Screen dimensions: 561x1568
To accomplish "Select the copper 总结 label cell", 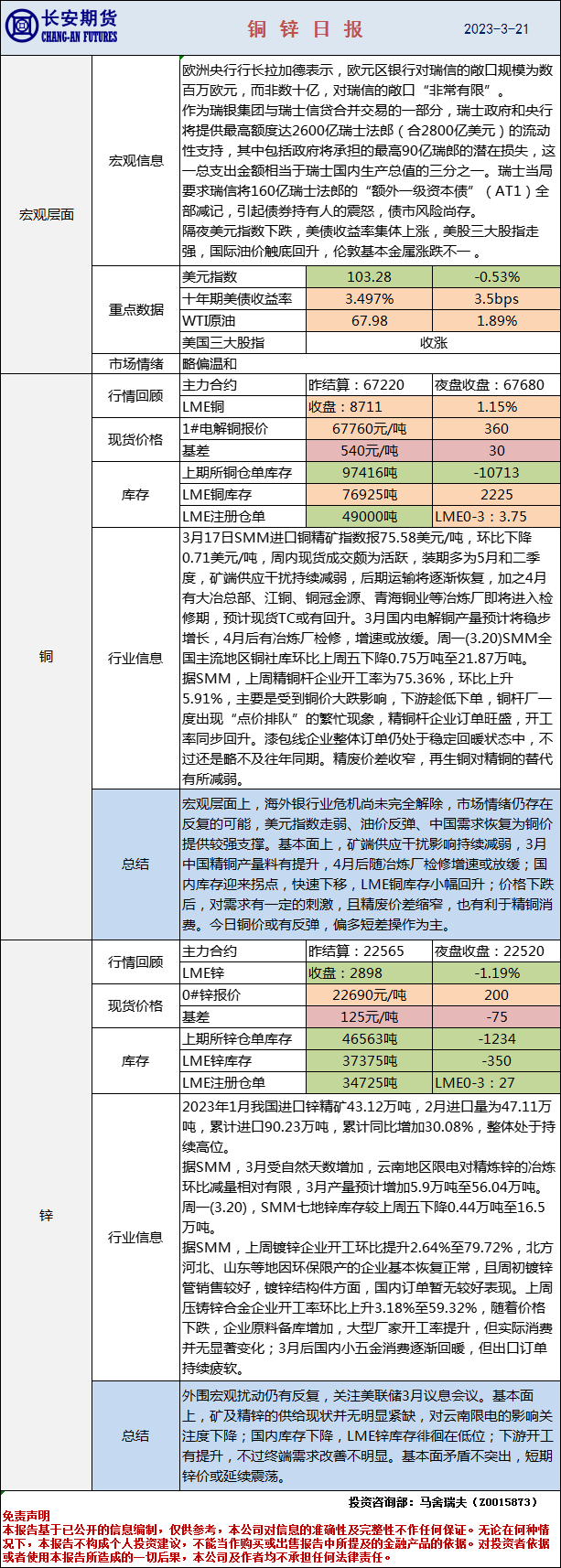I will [135, 865].
